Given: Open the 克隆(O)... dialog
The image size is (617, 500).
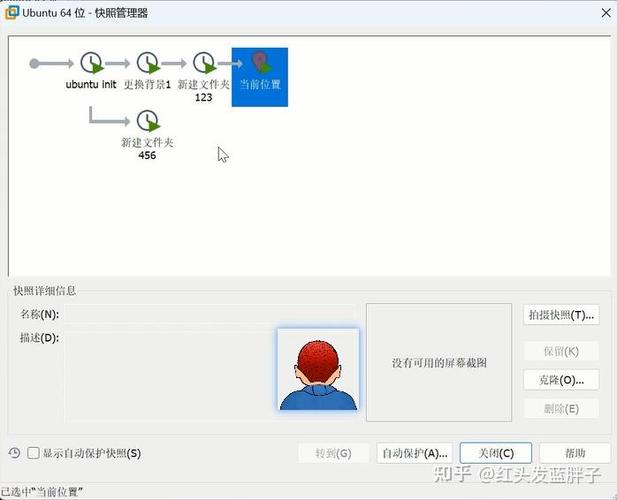Looking at the screenshot, I should pyautogui.click(x=561, y=380).
